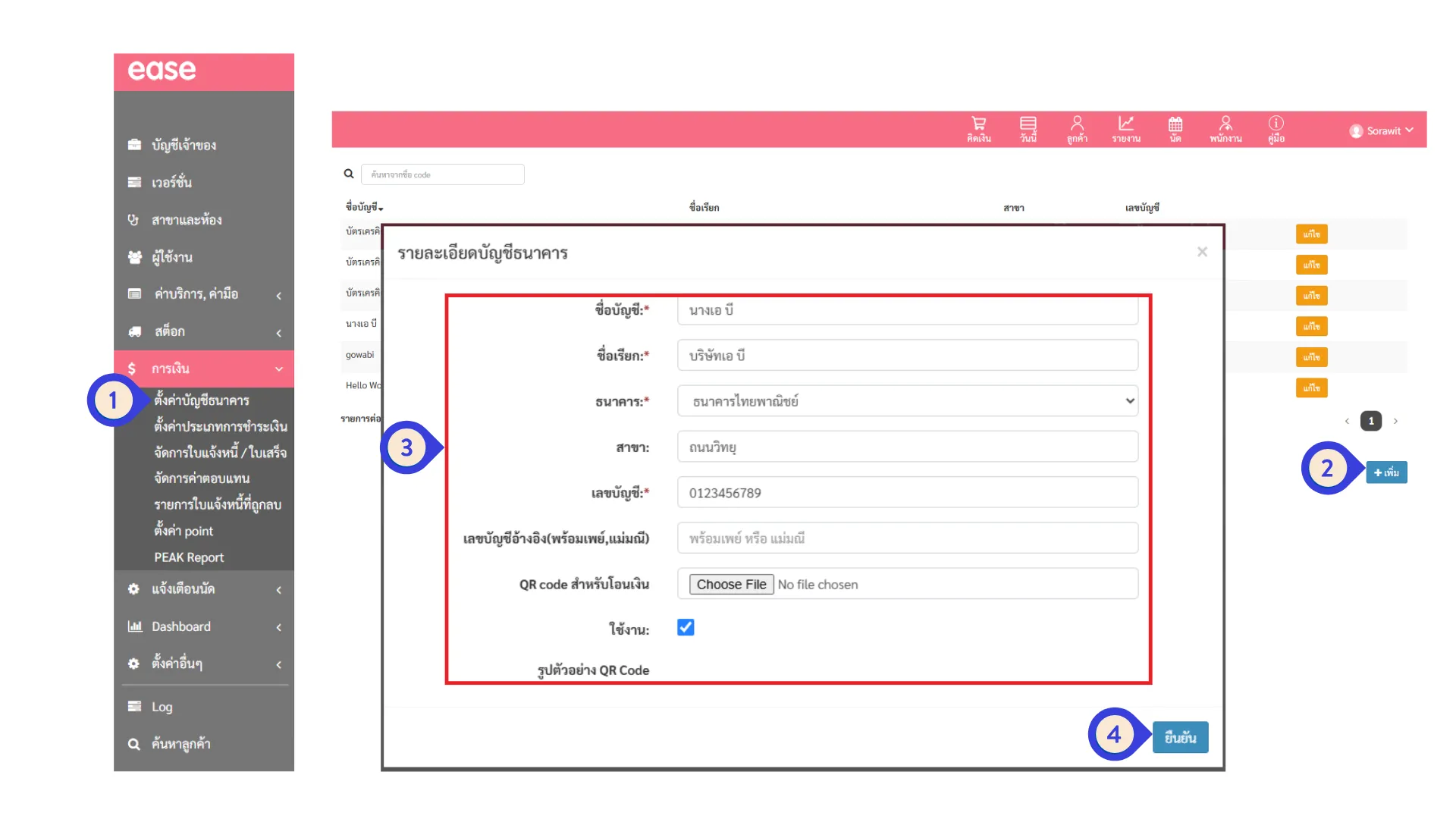The height and width of the screenshot is (819, 1456).
Task: Close the bank account details dialog
Action: point(1202,252)
